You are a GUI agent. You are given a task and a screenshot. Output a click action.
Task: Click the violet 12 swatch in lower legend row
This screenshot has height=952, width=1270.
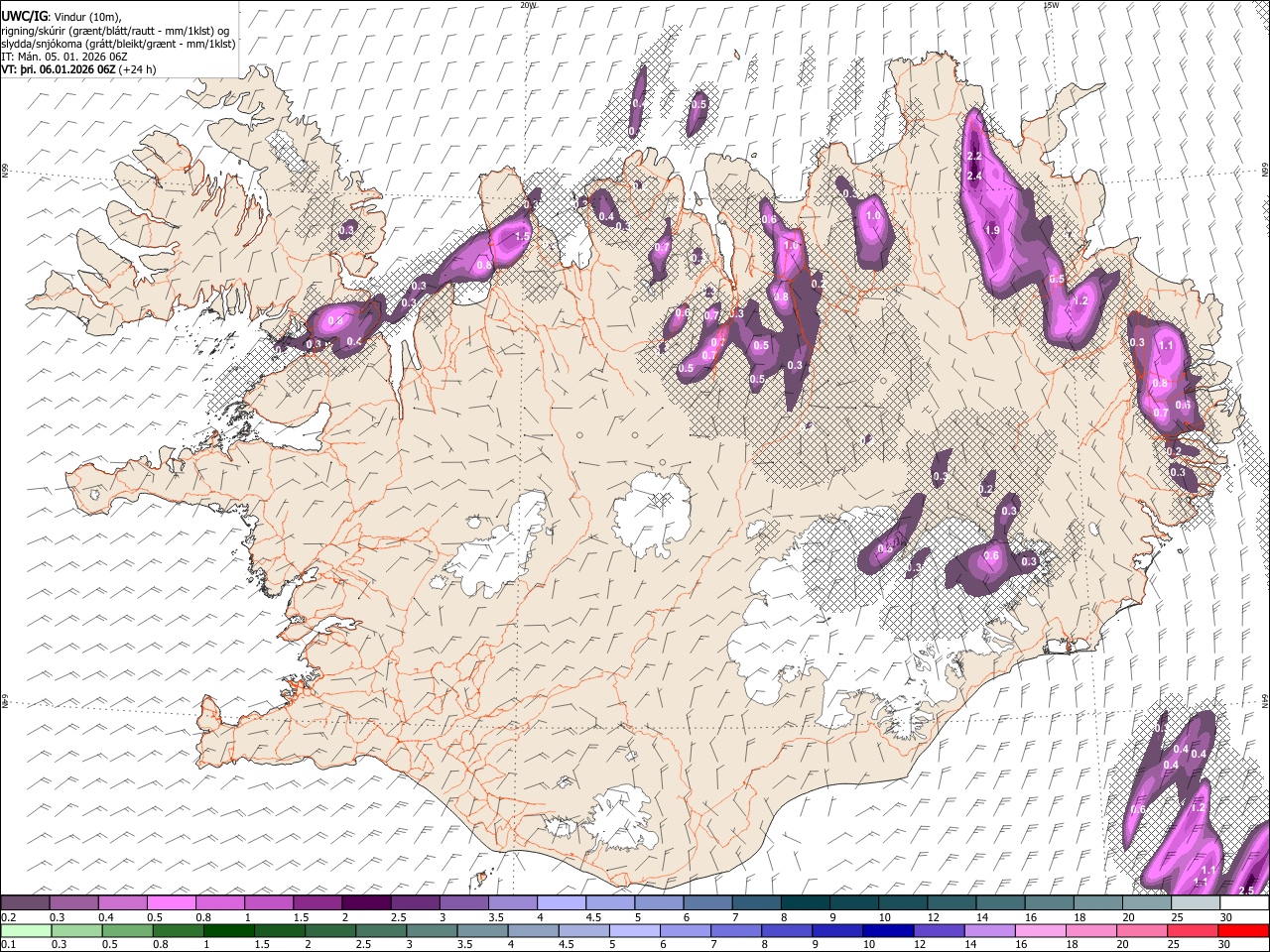pos(940,930)
